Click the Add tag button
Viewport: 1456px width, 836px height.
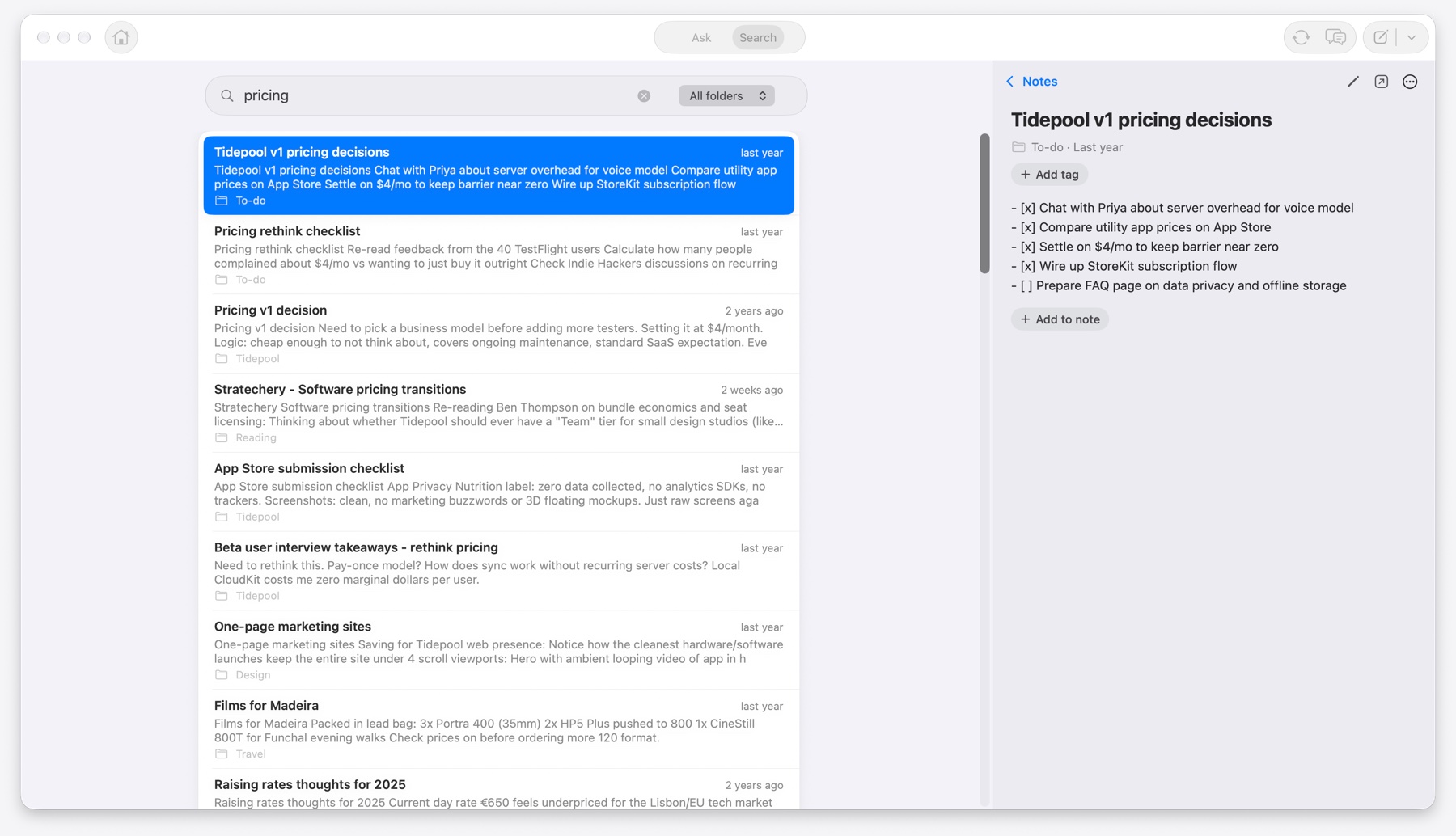(x=1049, y=175)
